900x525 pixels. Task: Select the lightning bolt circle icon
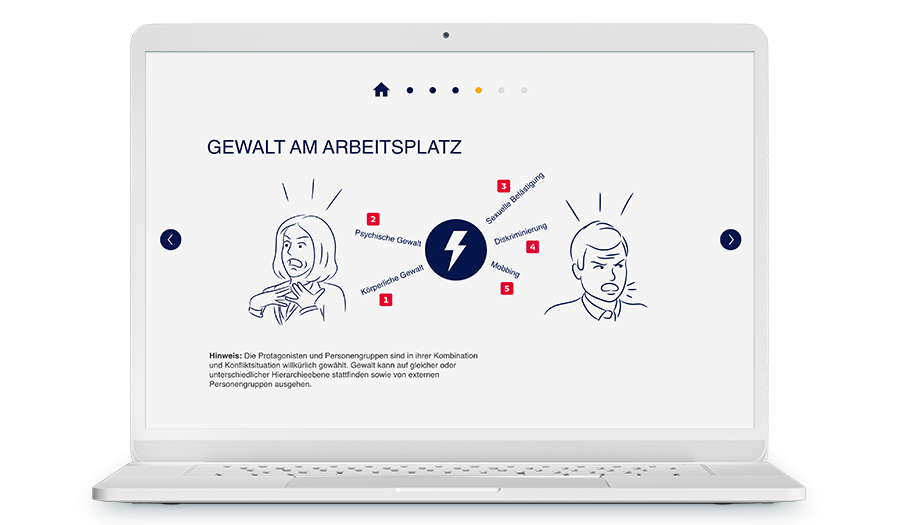[456, 250]
